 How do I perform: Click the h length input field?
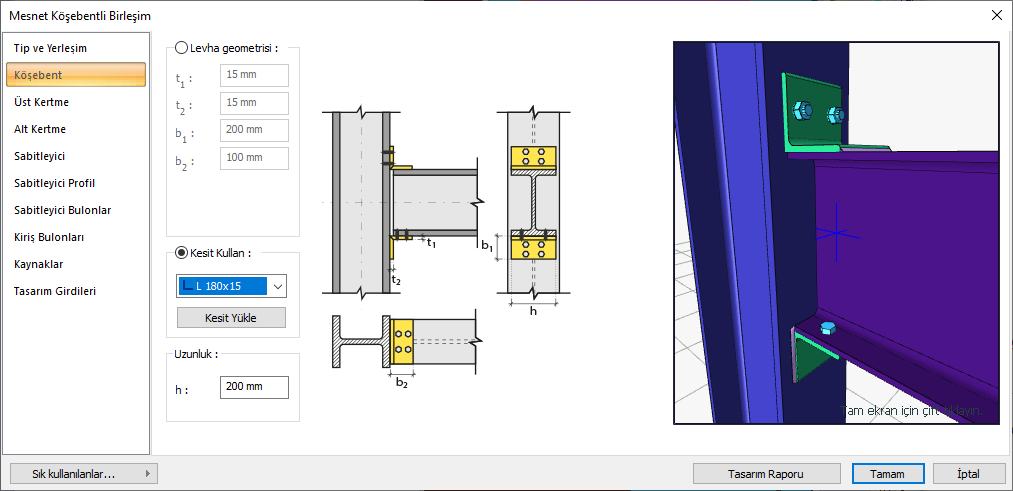[254, 387]
